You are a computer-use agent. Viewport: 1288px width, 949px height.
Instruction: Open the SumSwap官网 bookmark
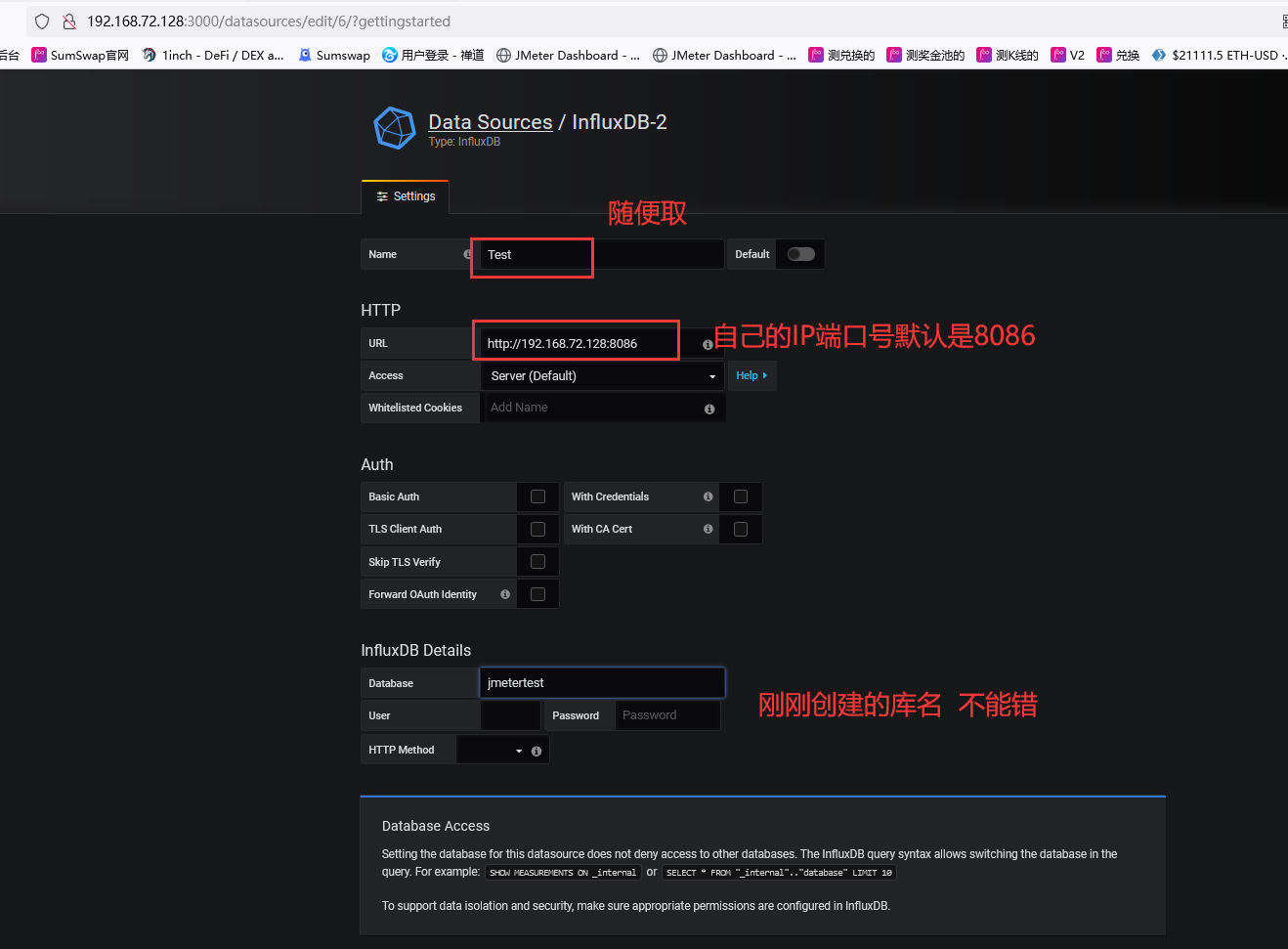click(x=80, y=55)
